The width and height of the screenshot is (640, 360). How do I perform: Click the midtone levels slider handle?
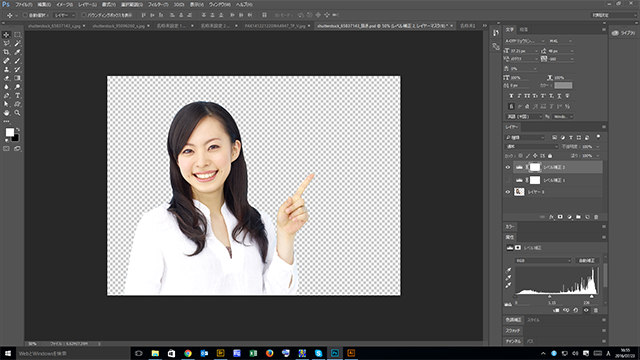(x=549, y=297)
